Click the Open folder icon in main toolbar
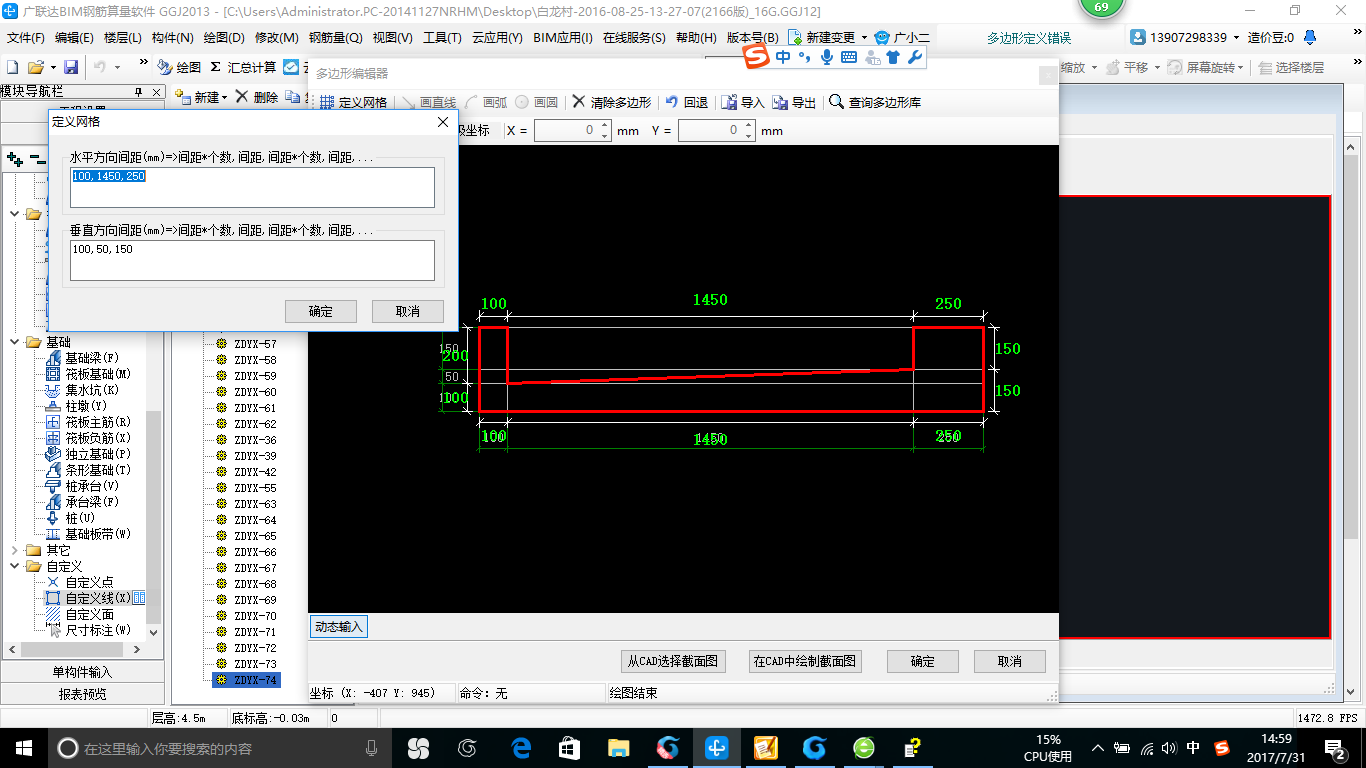 [35, 67]
